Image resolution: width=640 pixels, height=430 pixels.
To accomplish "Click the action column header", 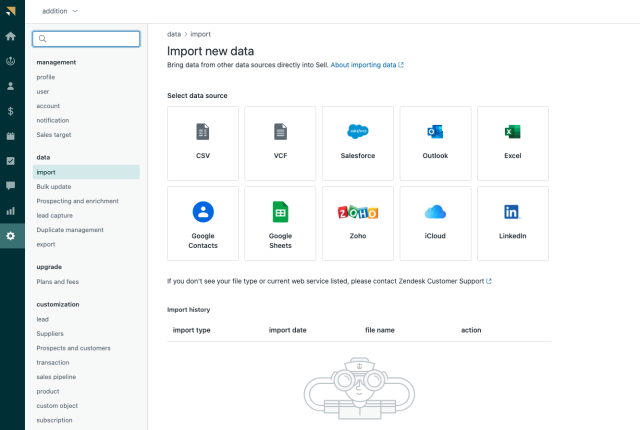I will tap(471, 330).
